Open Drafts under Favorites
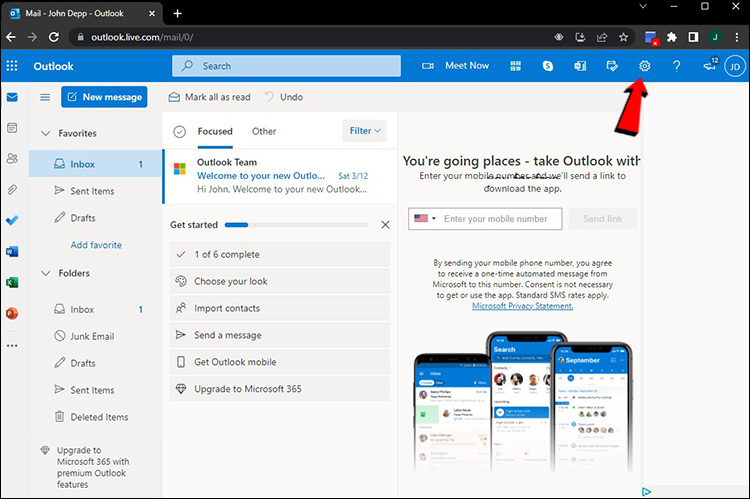This screenshot has width=750, height=499. [x=96, y=218]
